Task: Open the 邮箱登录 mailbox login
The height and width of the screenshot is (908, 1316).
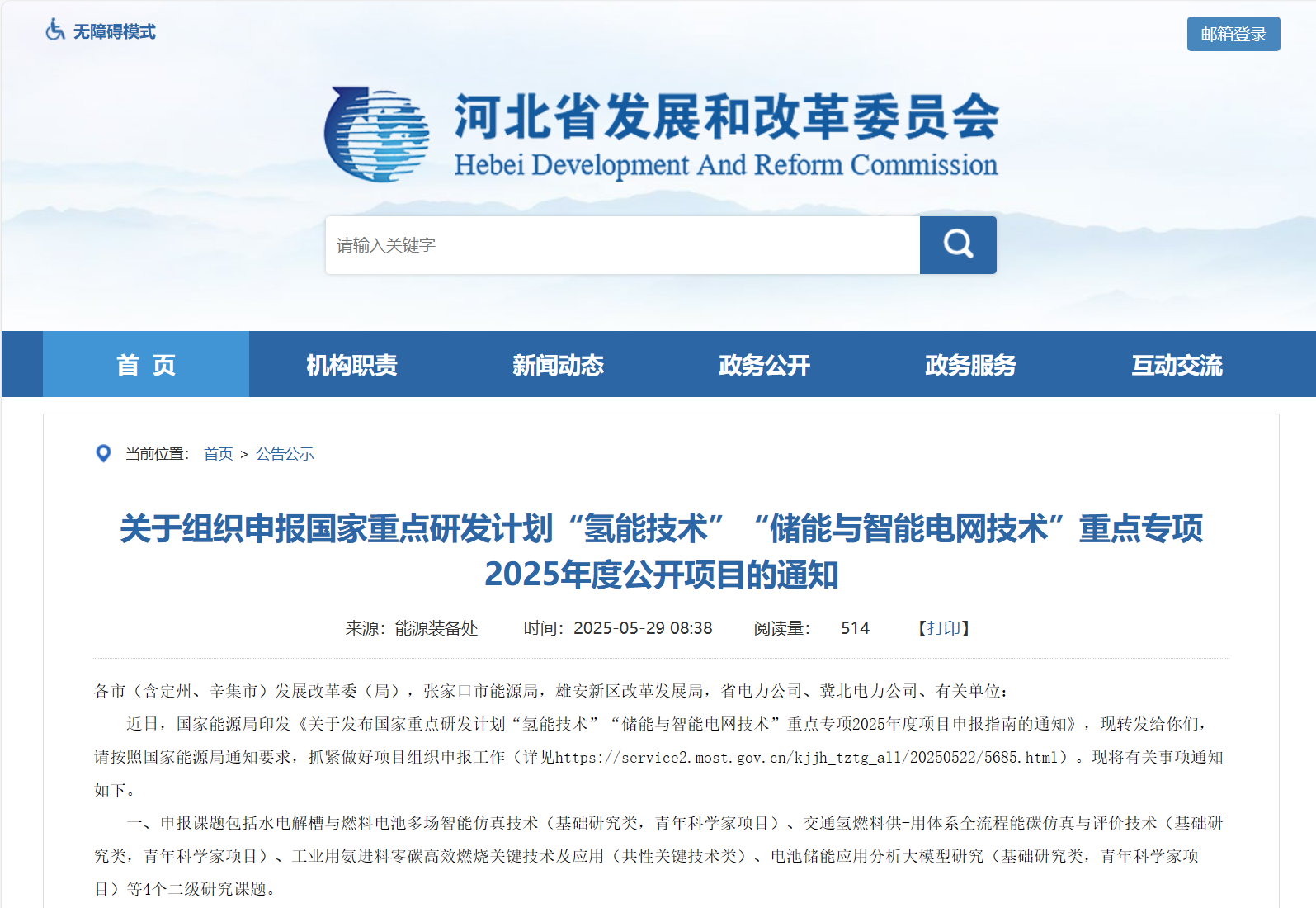Action: 1233,34
